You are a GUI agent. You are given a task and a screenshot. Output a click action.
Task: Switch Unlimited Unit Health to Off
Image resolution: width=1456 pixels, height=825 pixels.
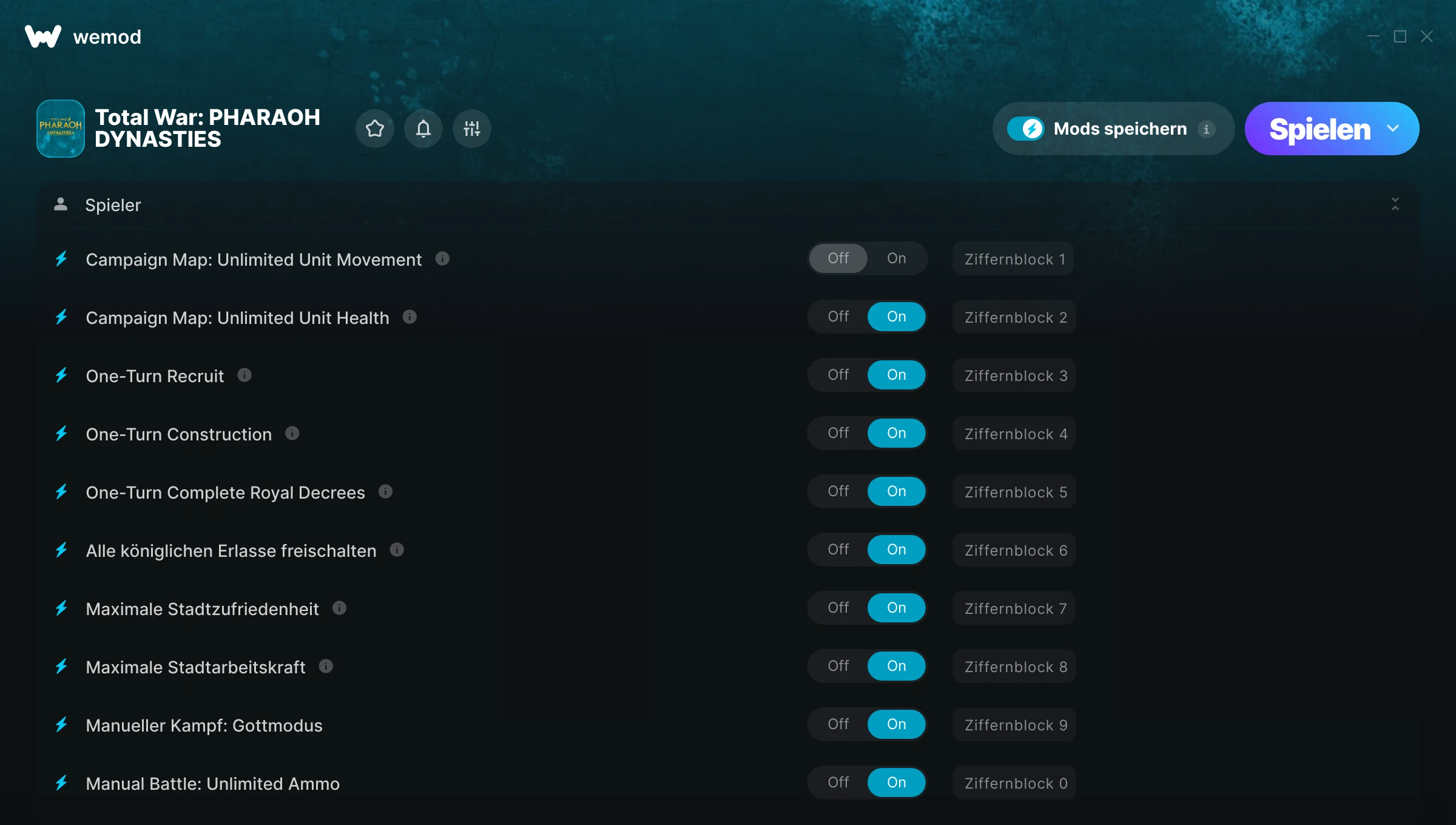pos(838,317)
